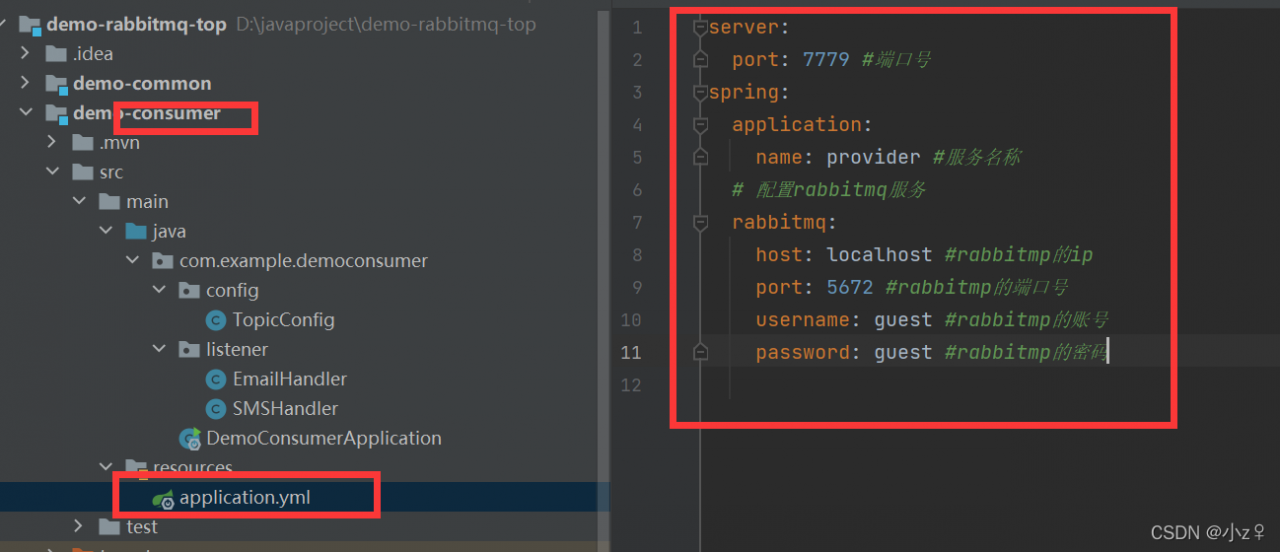Click the EmailHandler class icon
The width and height of the screenshot is (1280, 552).
coord(215,379)
